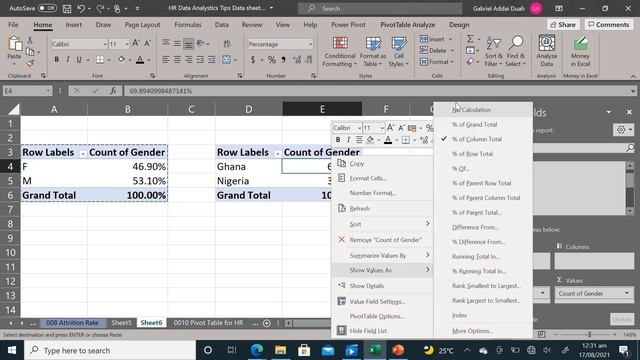Viewport: 640px width, 360px height.
Task: Open Row Labels filter dropdown in column D
Action: coord(277,153)
